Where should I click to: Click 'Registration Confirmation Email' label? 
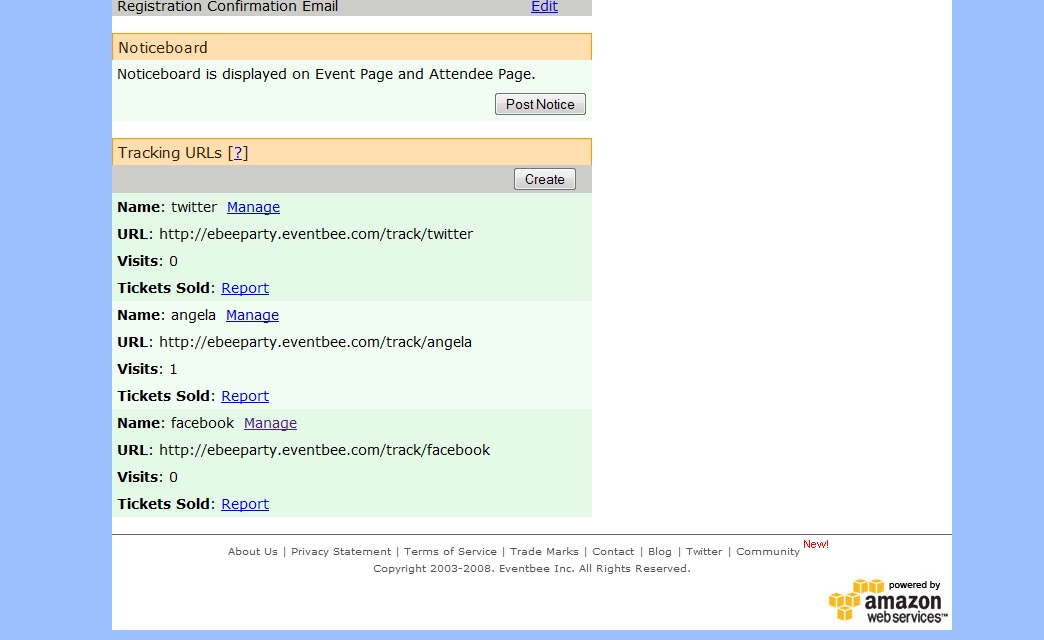tap(228, 7)
